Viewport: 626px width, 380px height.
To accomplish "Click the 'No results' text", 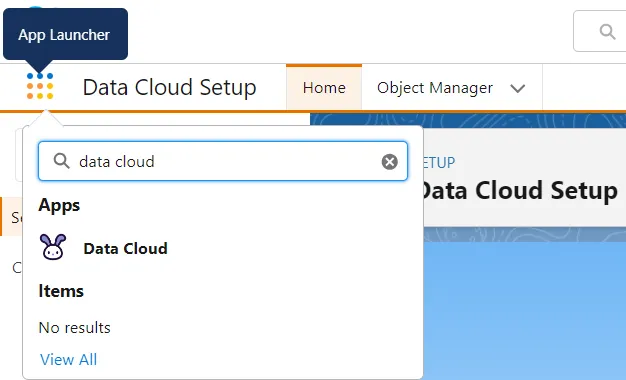I will [x=74, y=327].
